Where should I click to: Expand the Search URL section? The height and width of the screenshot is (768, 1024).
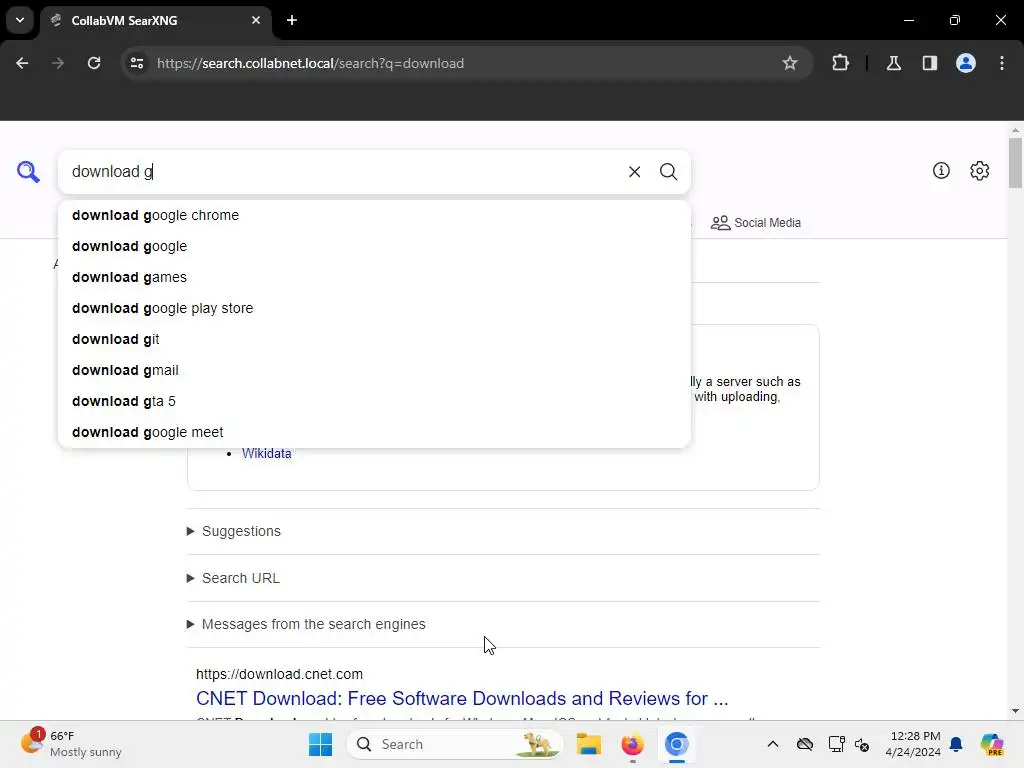pos(233,578)
